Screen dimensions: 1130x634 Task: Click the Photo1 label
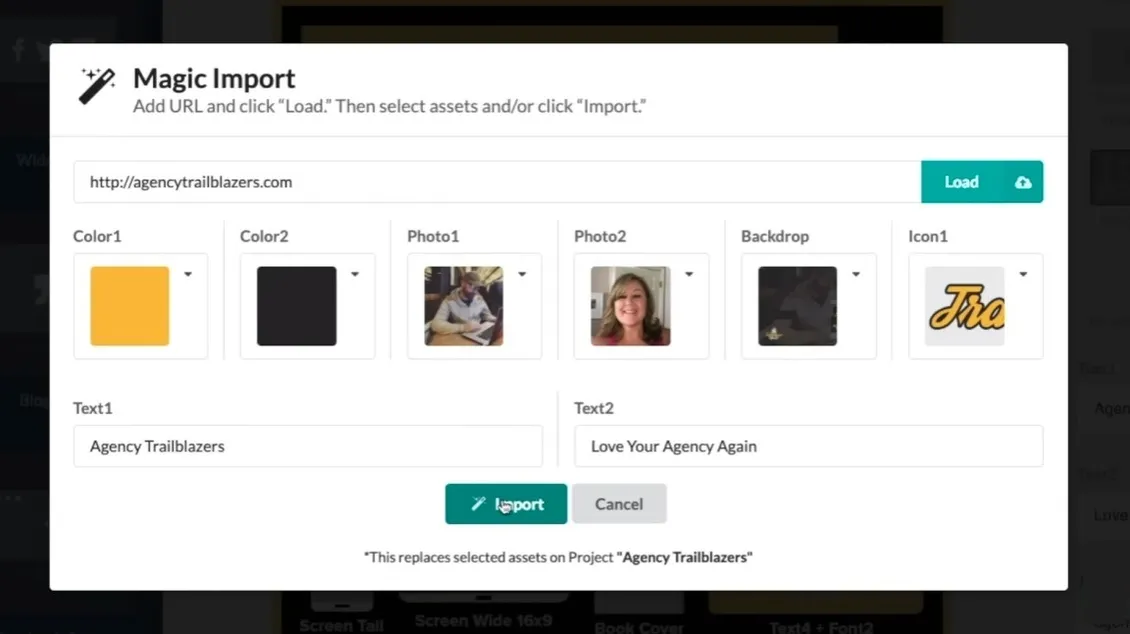point(433,236)
